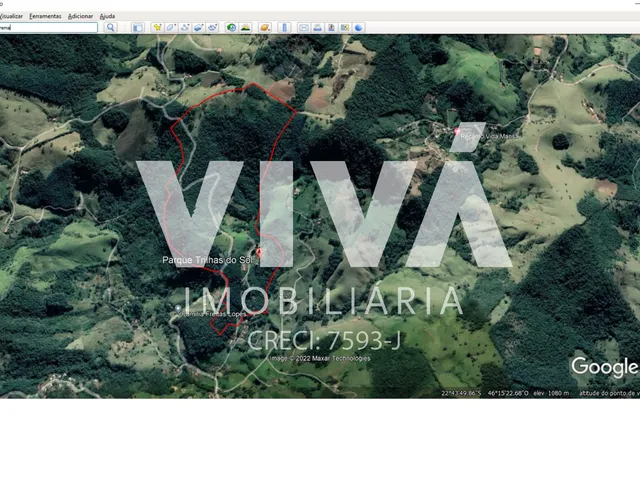Open the Adicionar menu
This screenshot has height=480, width=640.
[x=80, y=16]
